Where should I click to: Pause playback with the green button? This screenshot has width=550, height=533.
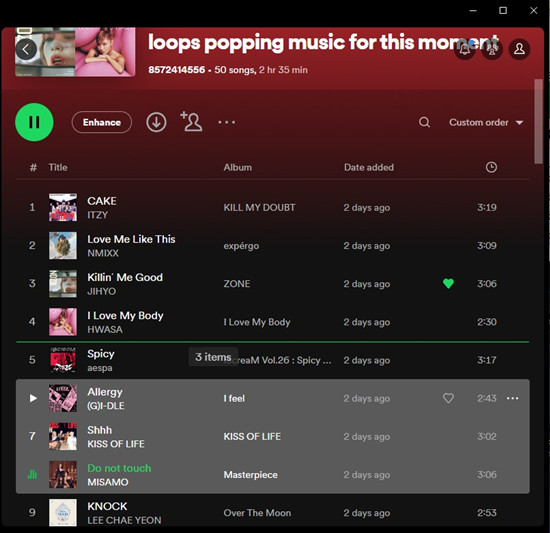[x=34, y=122]
